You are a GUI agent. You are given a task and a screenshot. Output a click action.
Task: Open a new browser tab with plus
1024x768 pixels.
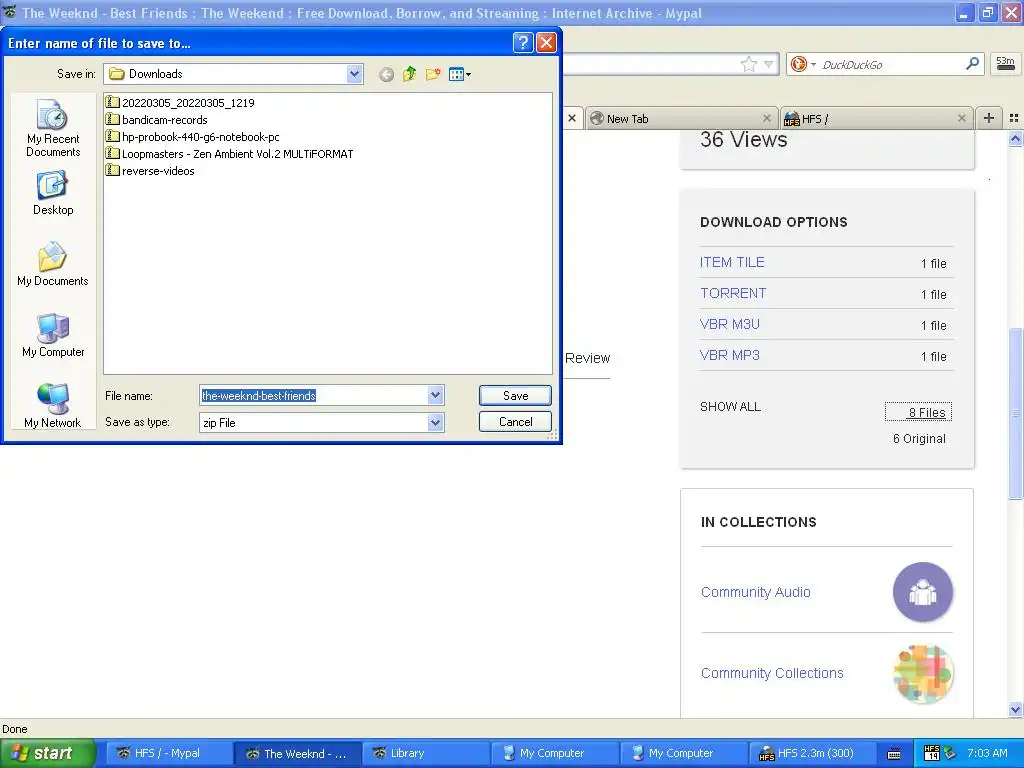989,118
